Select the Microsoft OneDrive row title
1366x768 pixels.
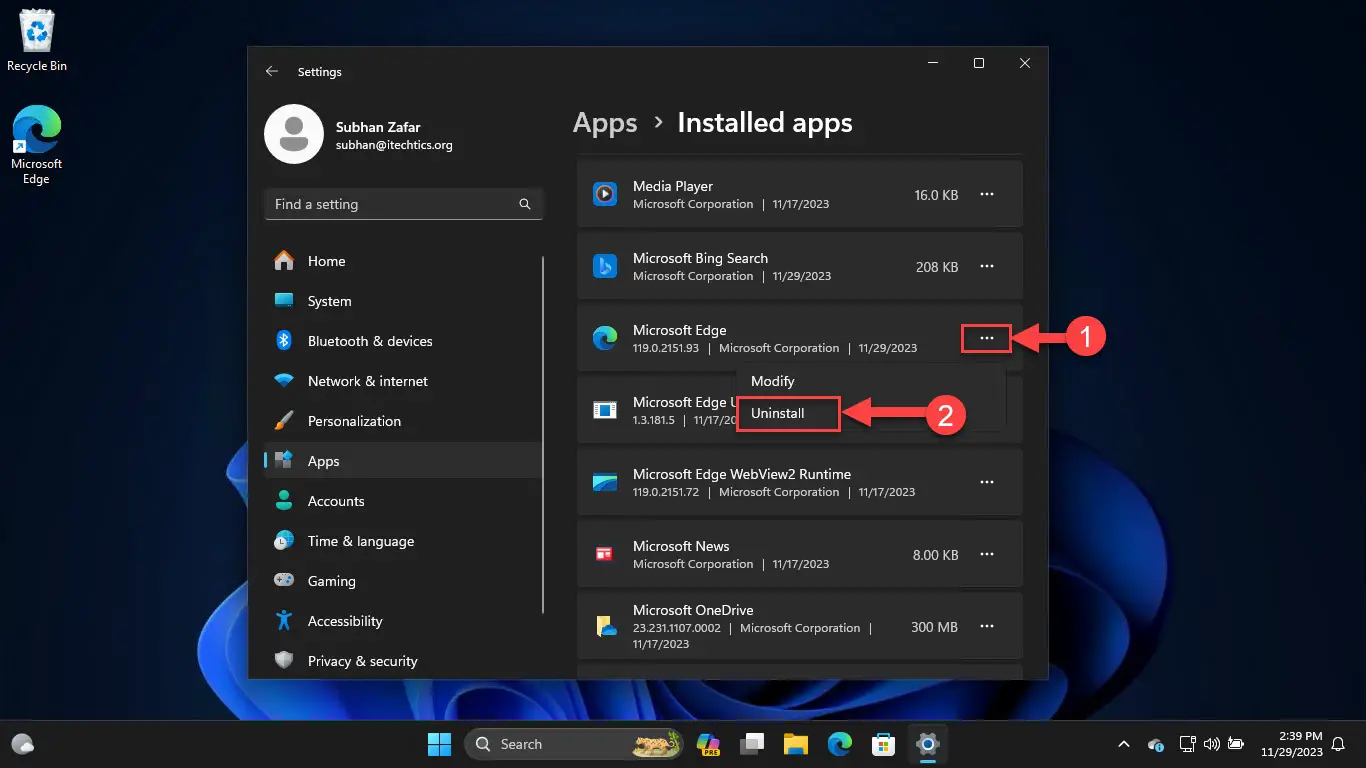(x=693, y=610)
